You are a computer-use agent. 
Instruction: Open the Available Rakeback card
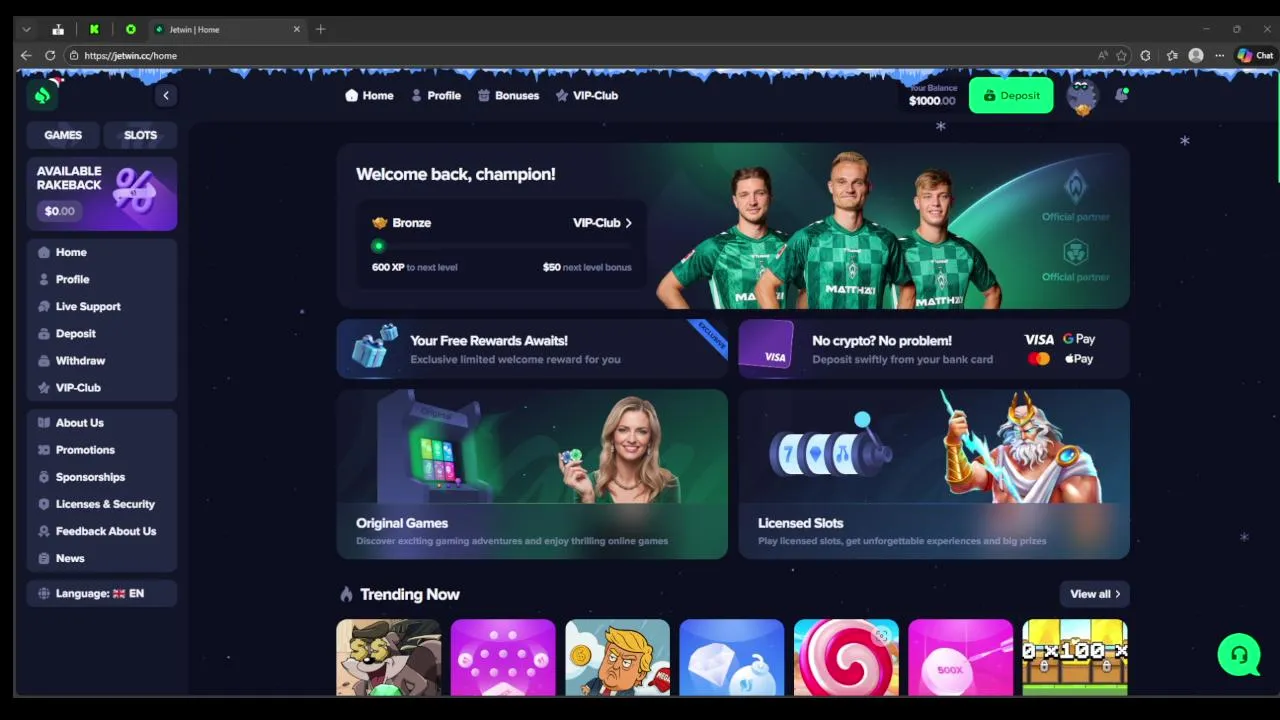(x=102, y=193)
